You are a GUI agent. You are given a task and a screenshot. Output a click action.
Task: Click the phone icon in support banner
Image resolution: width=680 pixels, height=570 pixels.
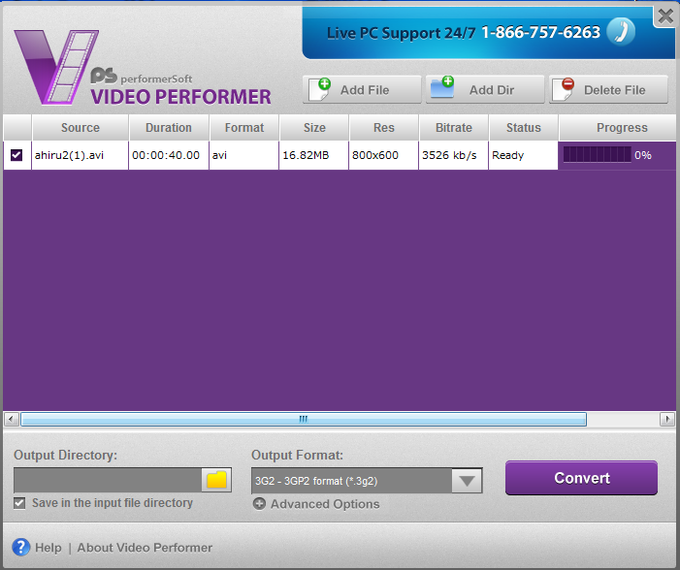(621, 32)
